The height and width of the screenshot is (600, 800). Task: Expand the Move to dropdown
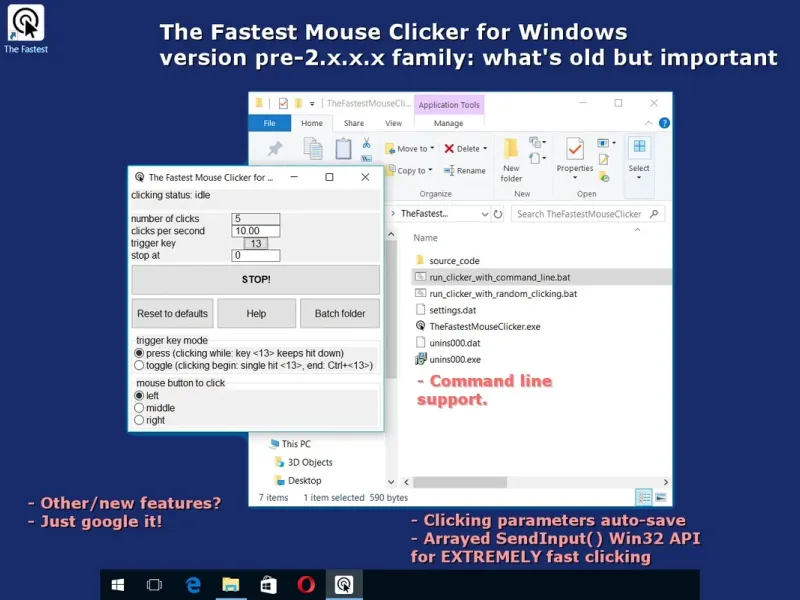[432, 148]
